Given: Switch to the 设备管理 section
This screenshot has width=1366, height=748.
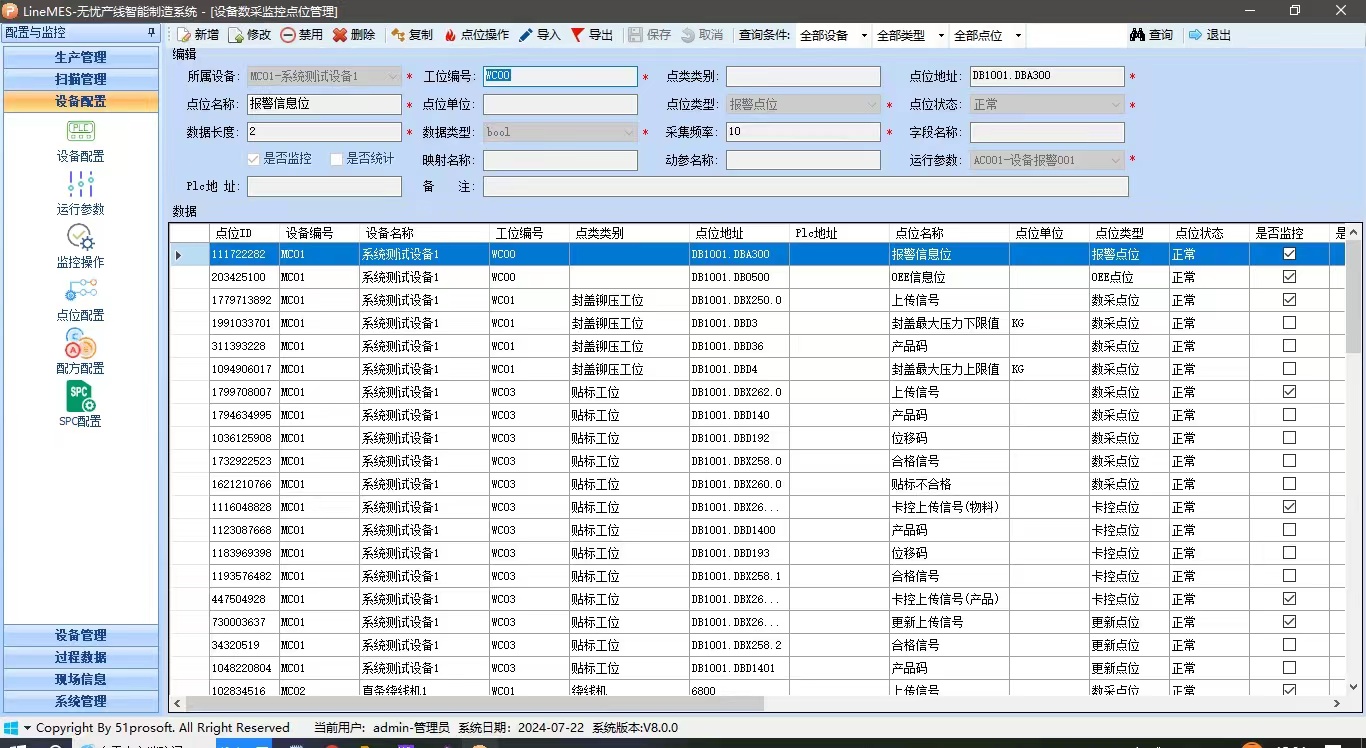Looking at the screenshot, I should (x=80, y=635).
